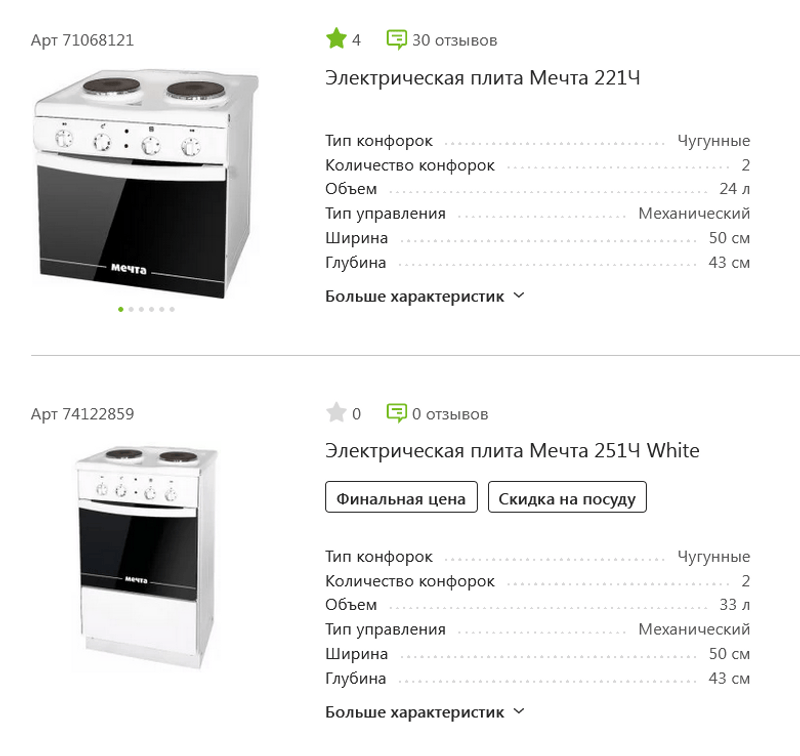This screenshot has height=756, width=800.
Task: Click the article number Арт 71068121
Action: [82, 40]
